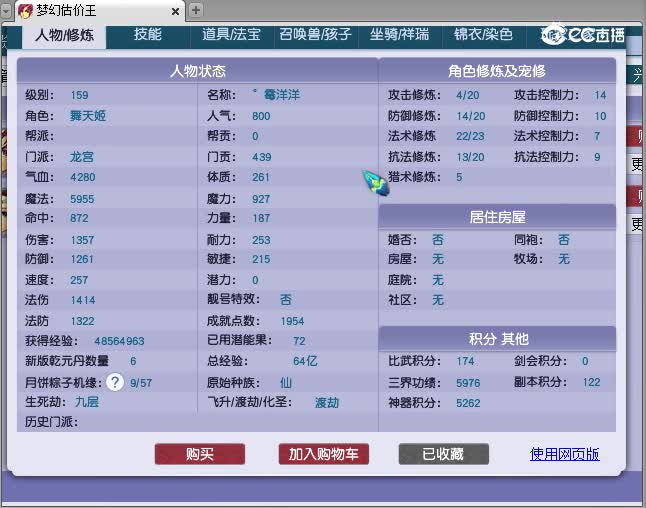The width and height of the screenshot is (646, 508).
Task: Open the 使用网页版 link
Action: pos(564,454)
